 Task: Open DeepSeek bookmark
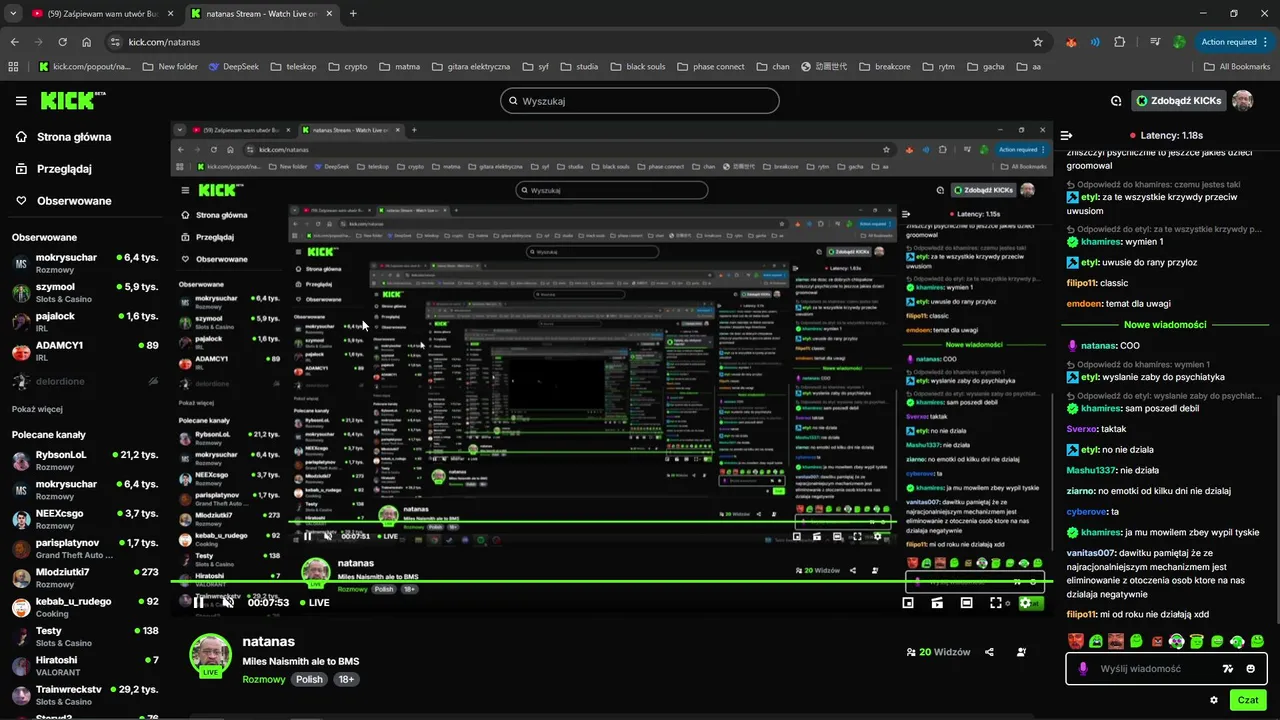point(233,67)
